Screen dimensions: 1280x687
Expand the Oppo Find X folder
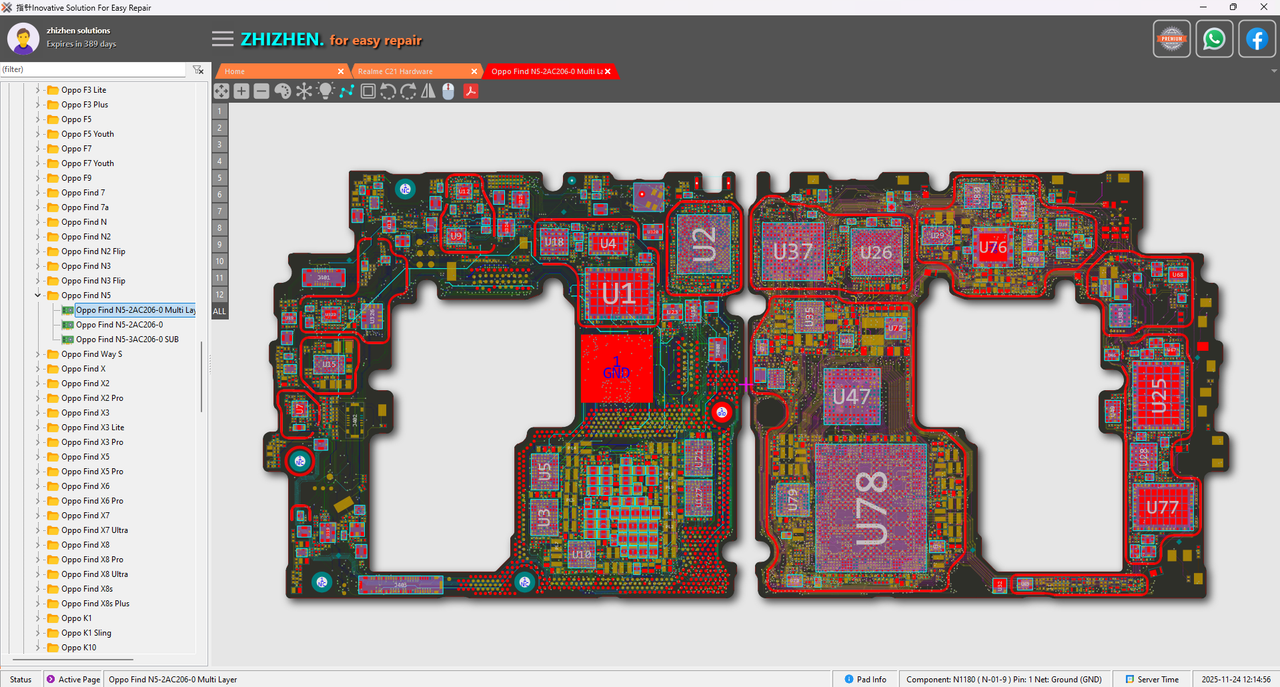pos(38,369)
